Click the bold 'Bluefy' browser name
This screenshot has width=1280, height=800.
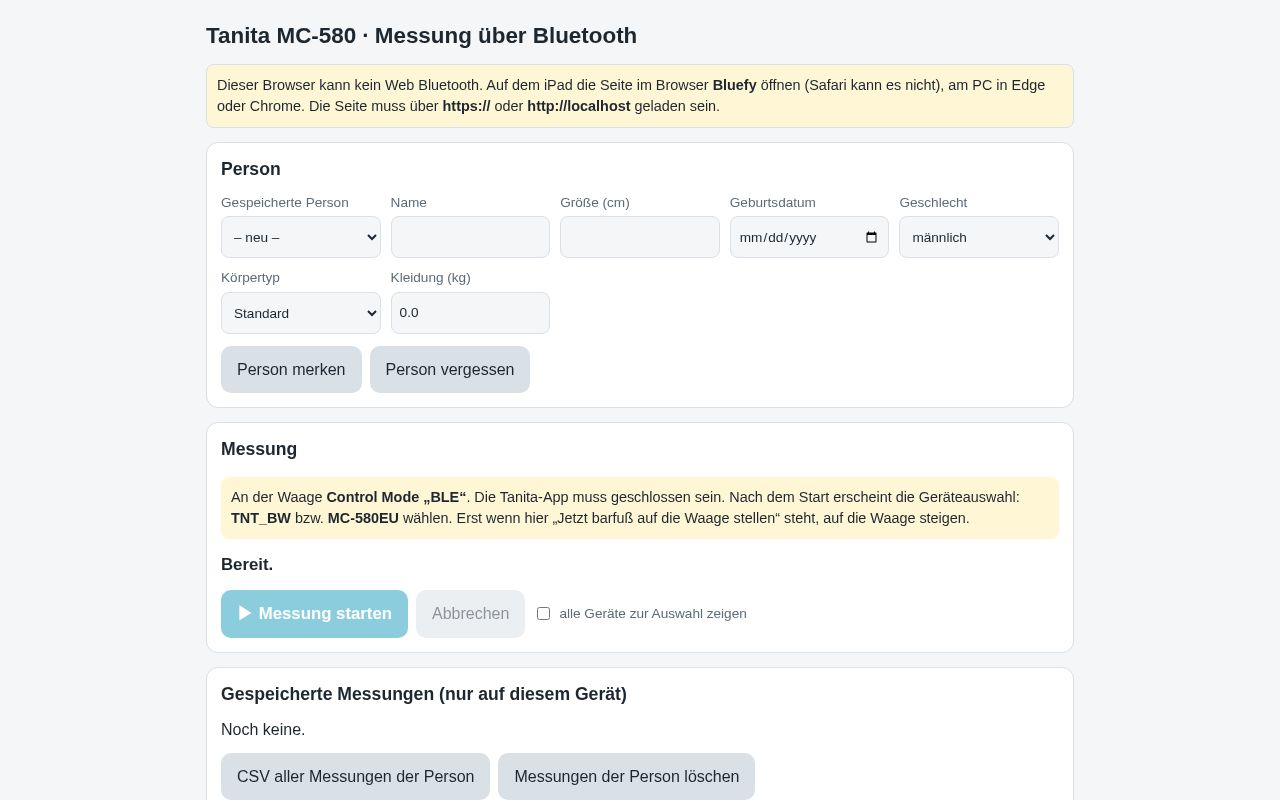[735, 85]
